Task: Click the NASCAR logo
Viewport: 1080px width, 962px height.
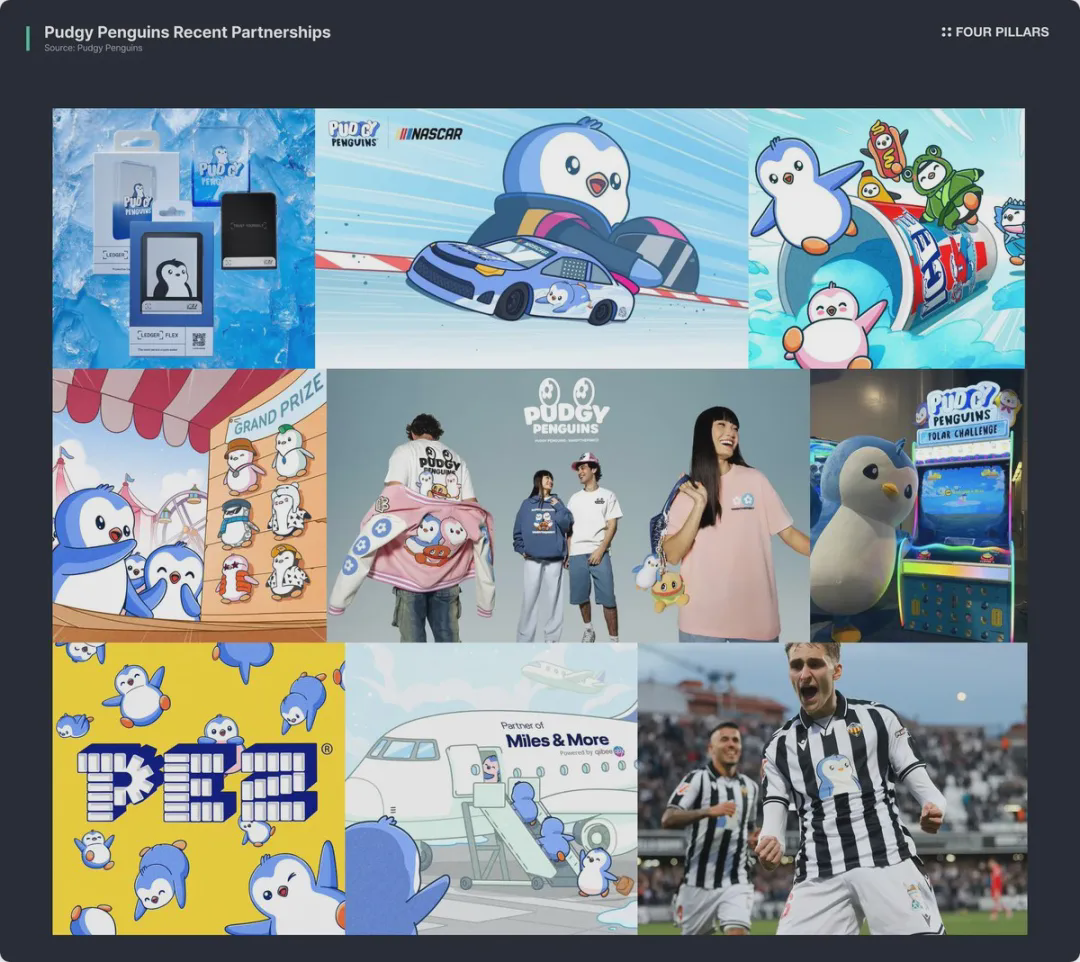Action: 430,134
